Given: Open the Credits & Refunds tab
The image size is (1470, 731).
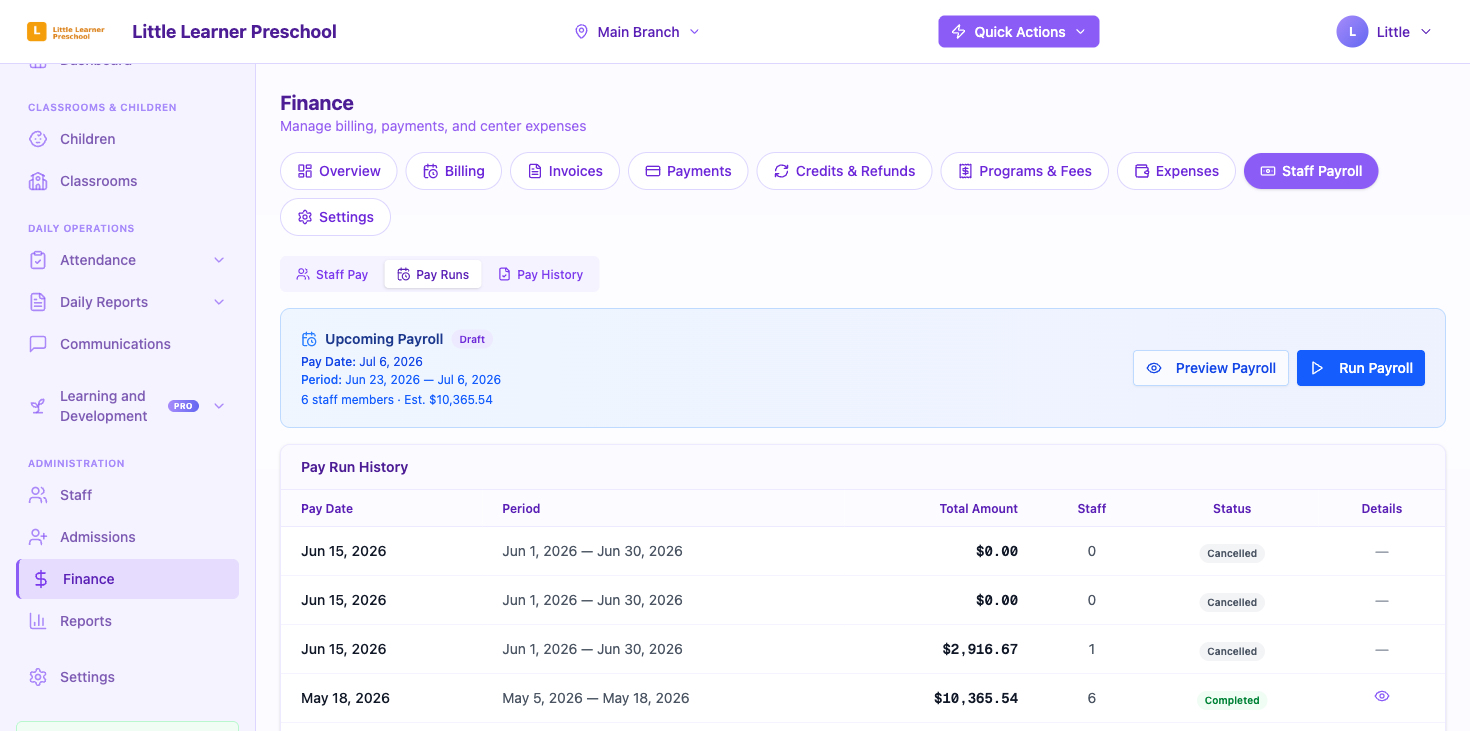Looking at the screenshot, I should tap(844, 171).
